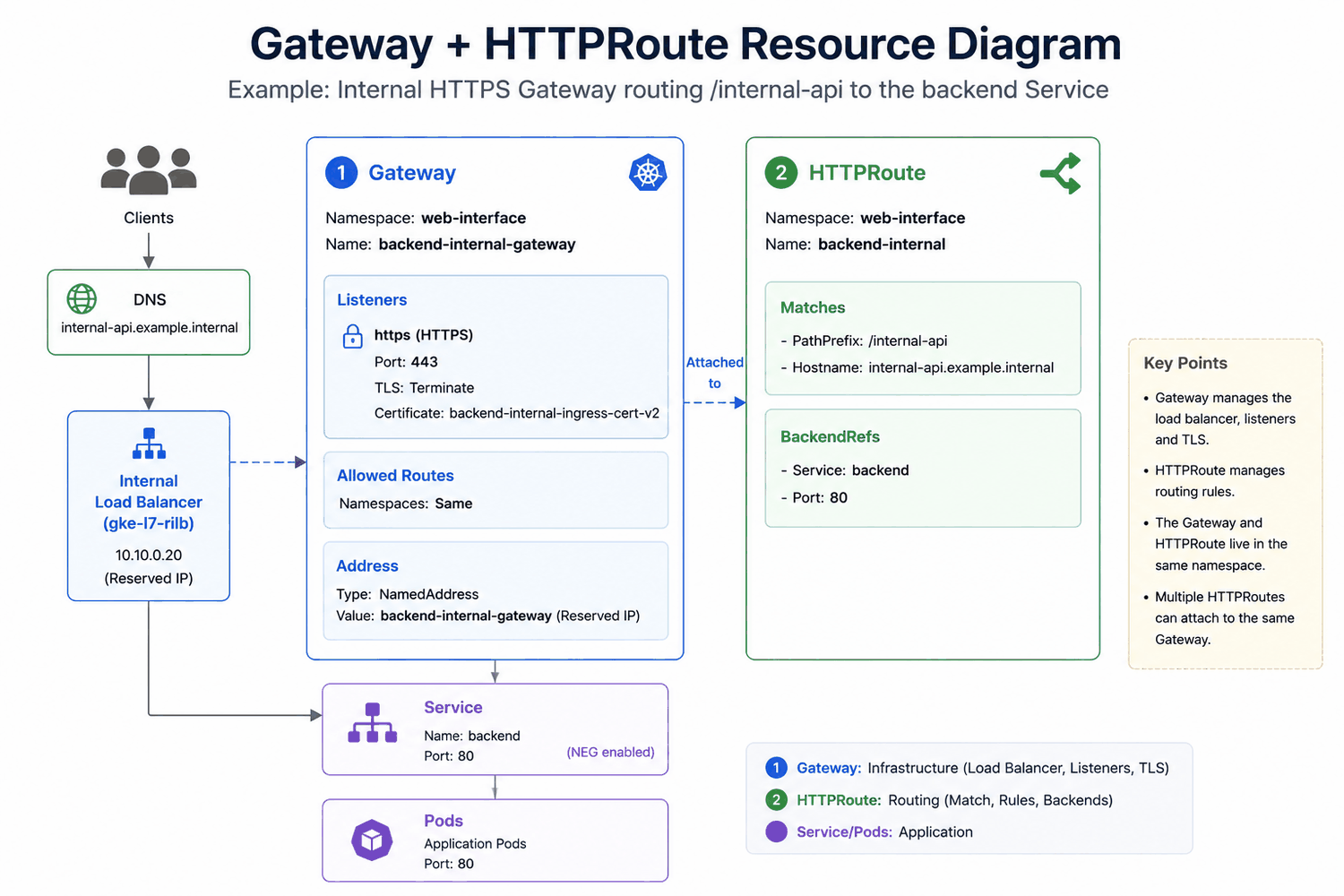Click the Listeners section title
The image size is (1344, 896).
(372, 300)
